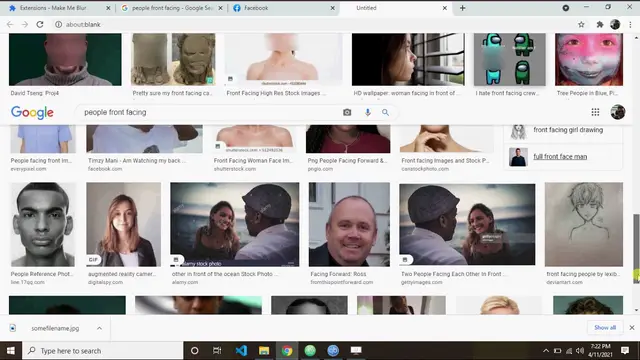Open Windows Start menu
Viewport: 640px width, 360px height.
tap(11, 351)
